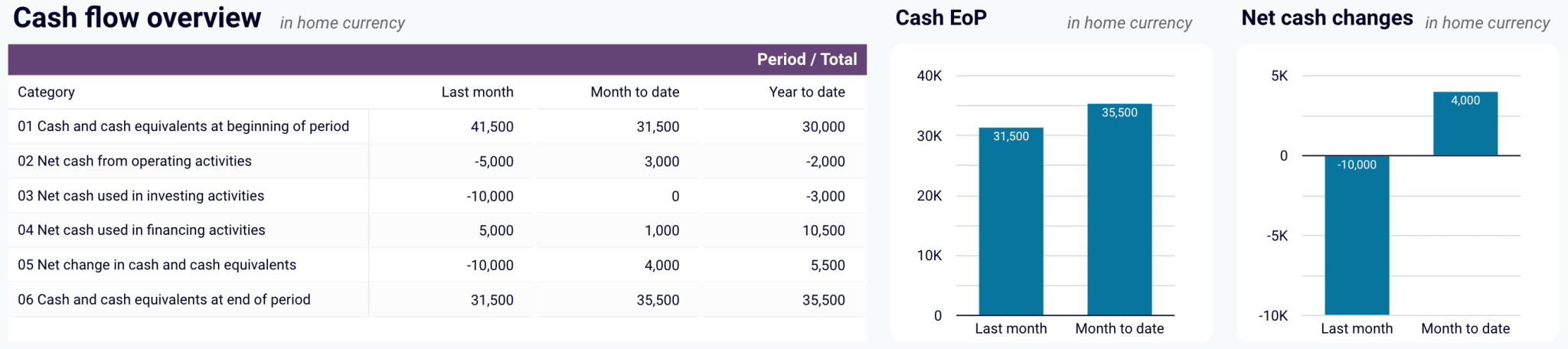Click the 31,500 bar in Cash EoP chart

point(1011,221)
